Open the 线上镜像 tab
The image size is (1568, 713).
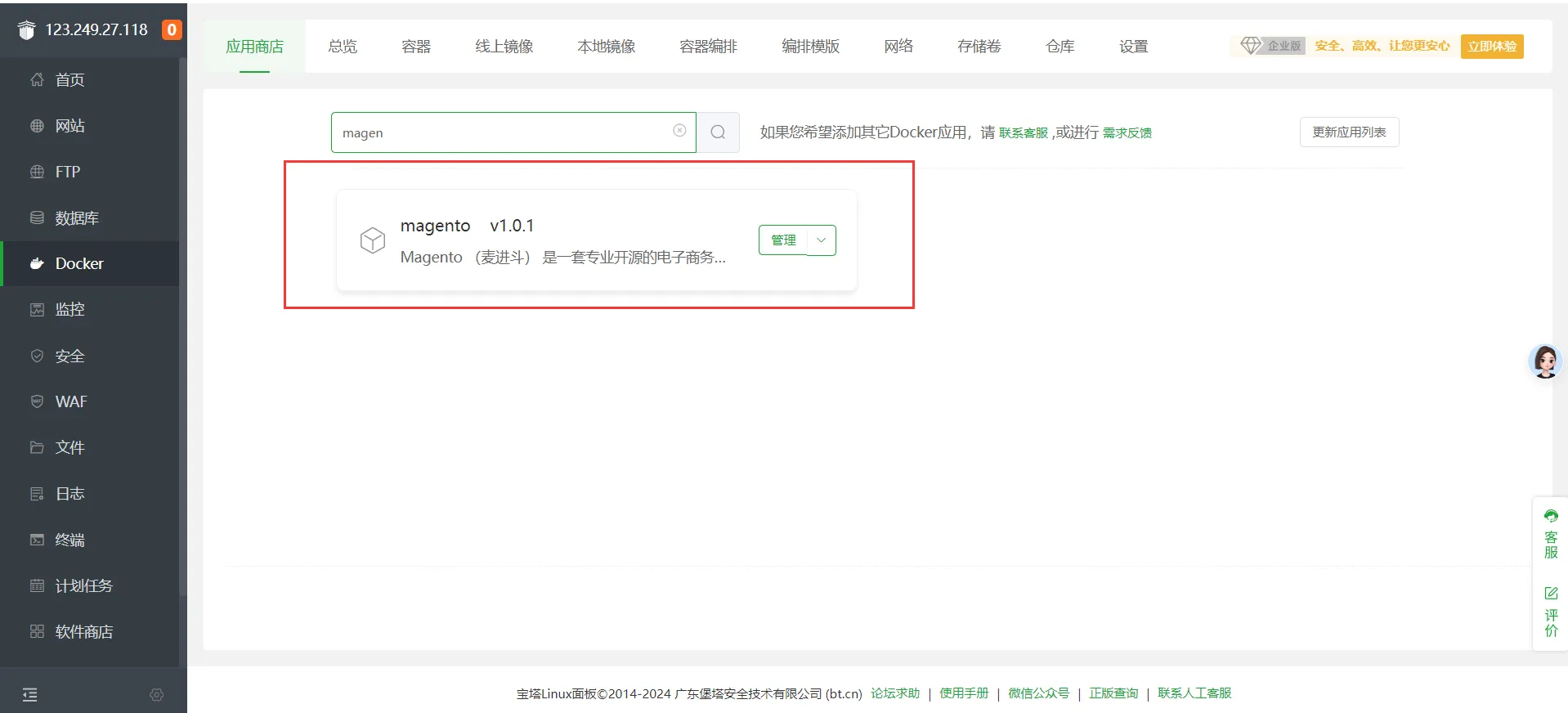tap(504, 47)
